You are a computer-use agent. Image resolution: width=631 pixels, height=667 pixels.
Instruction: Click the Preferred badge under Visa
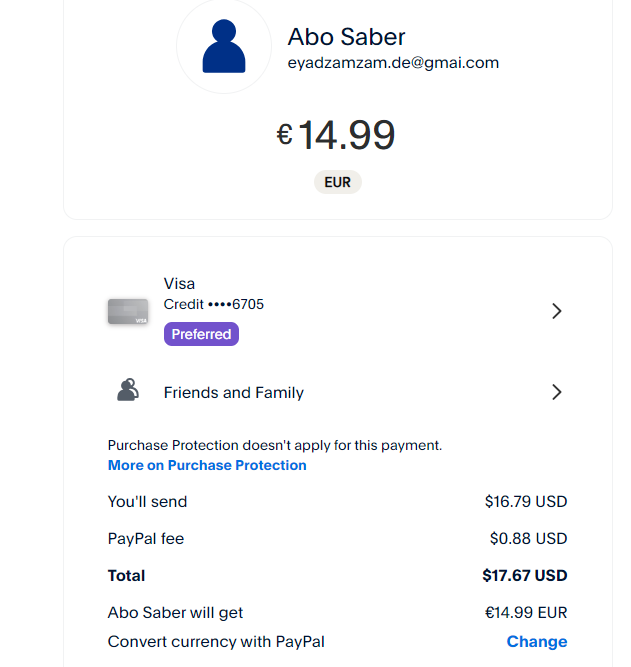tap(201, 334)
